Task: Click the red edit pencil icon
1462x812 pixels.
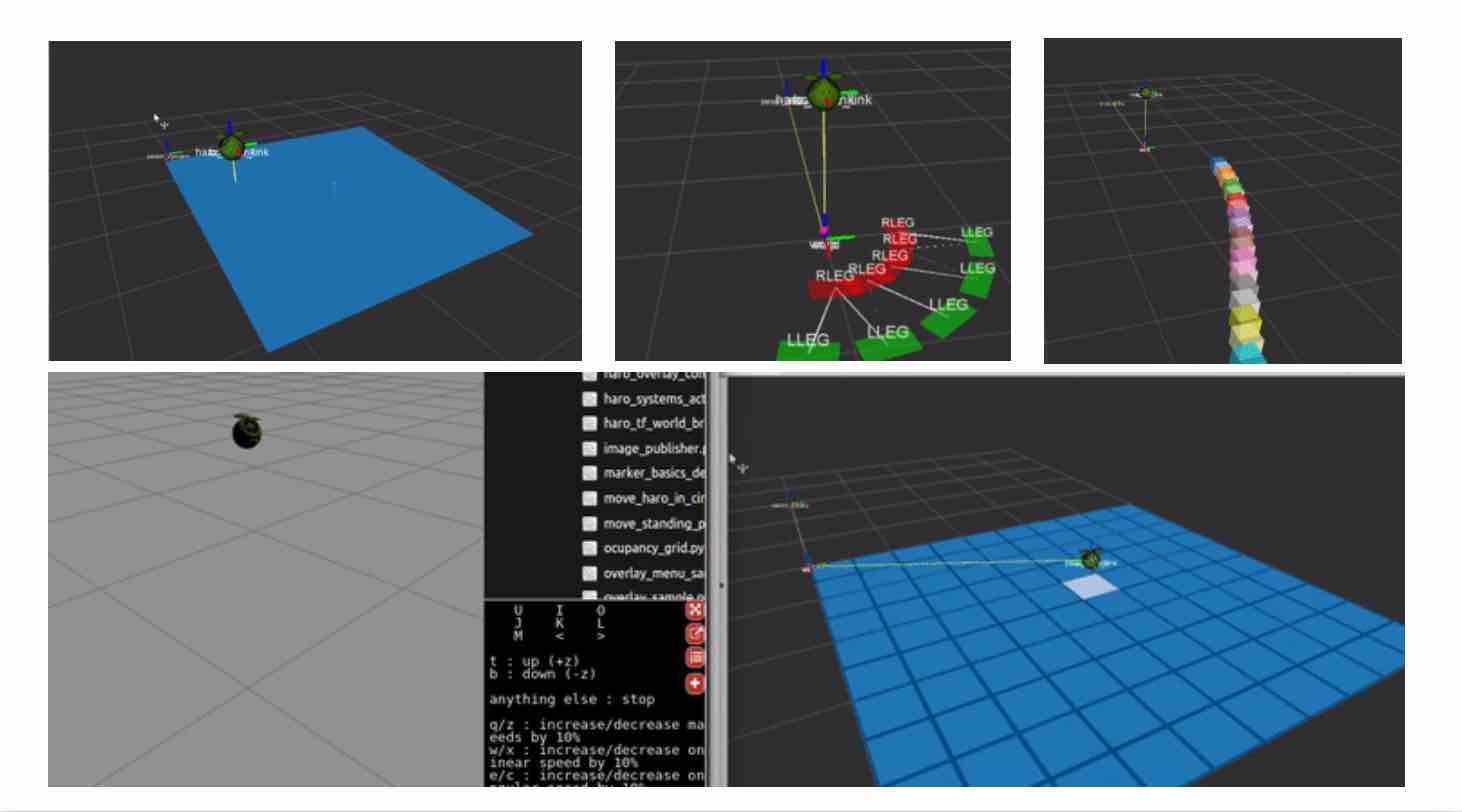Action: (695, 634)
